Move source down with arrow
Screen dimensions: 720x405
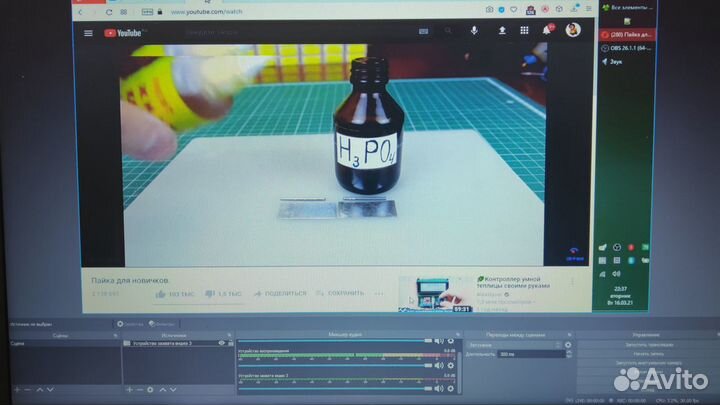pos(173,390)
